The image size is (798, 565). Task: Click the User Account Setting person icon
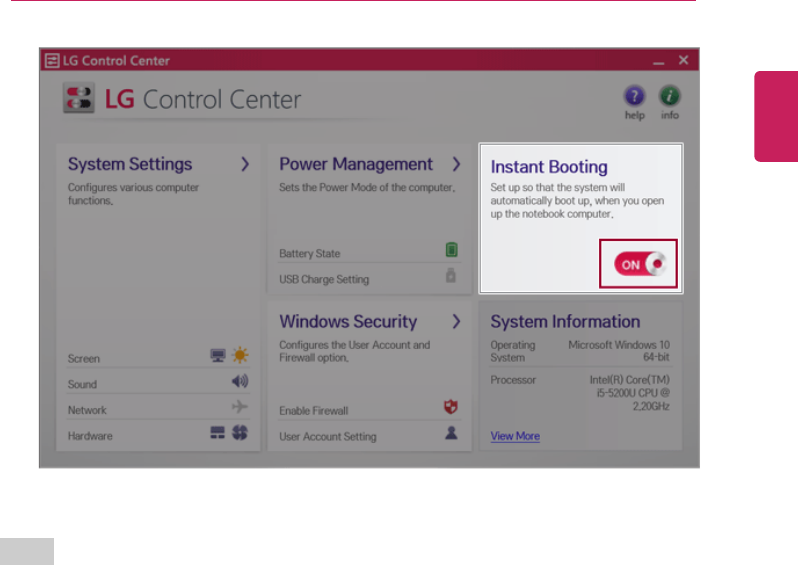coord(451,433)
